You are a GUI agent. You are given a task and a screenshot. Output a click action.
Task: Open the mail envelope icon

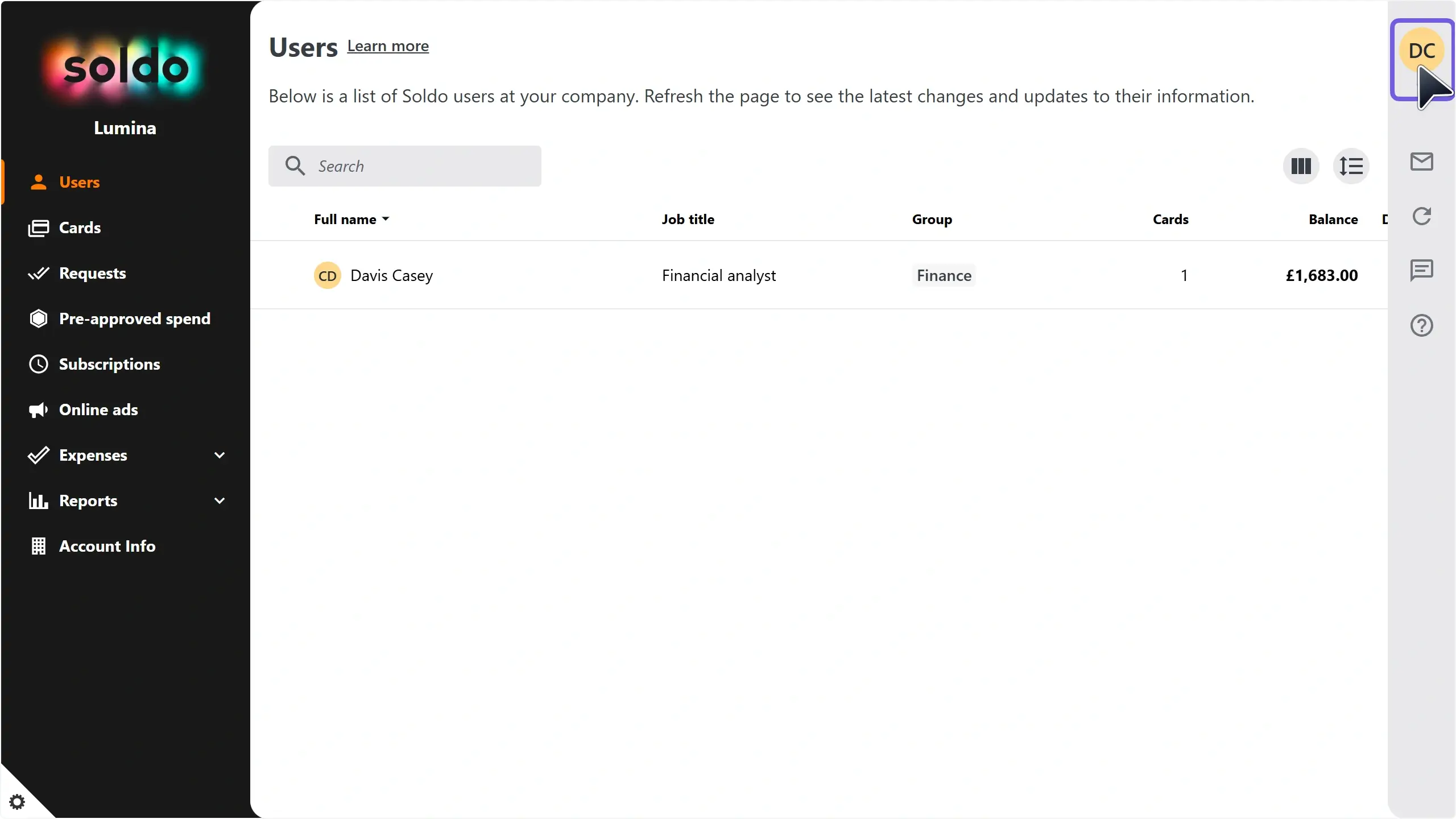coord(1421,162)
